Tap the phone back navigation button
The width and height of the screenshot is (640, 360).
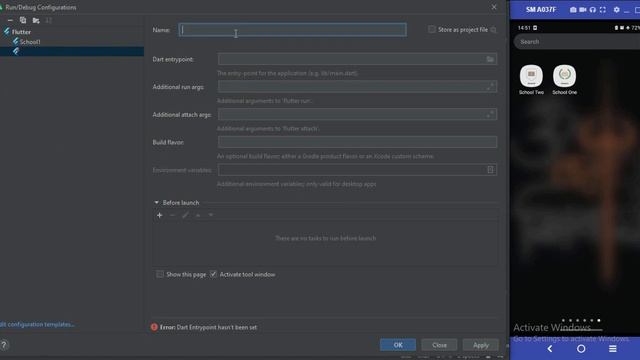tap(550, 349)
